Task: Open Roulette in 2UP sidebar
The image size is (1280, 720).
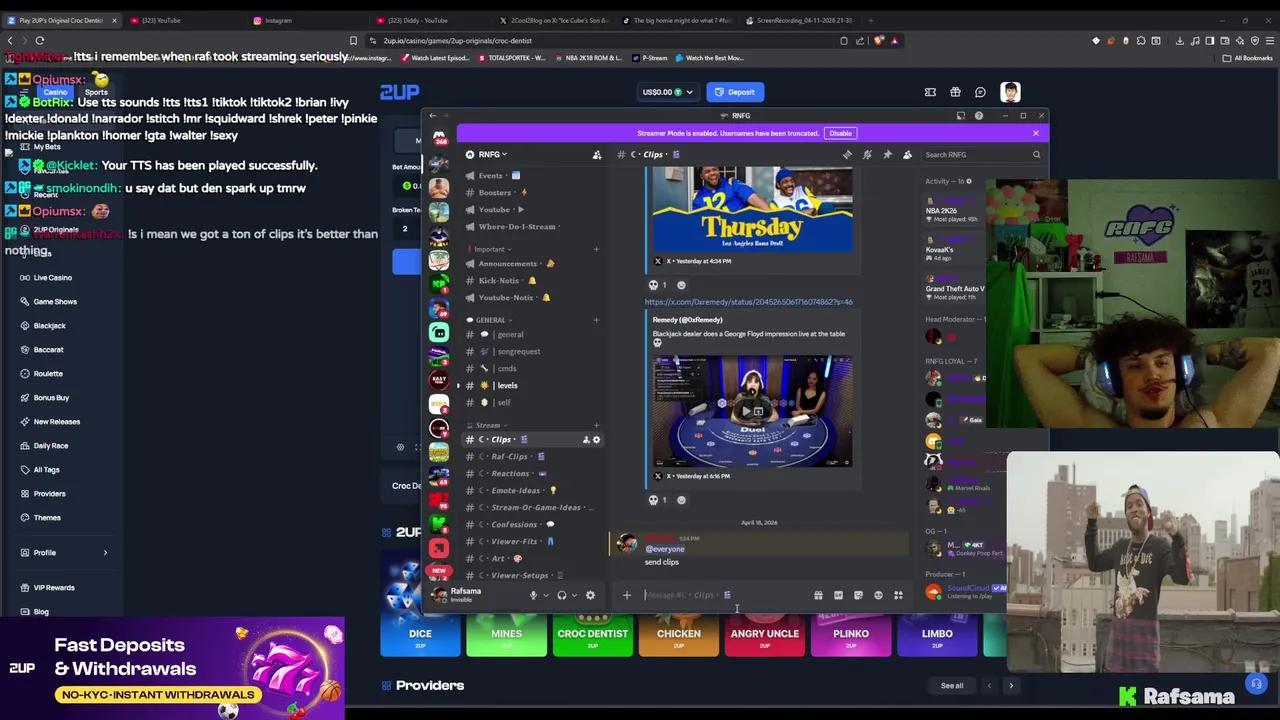Action: [x=48, y=373]
